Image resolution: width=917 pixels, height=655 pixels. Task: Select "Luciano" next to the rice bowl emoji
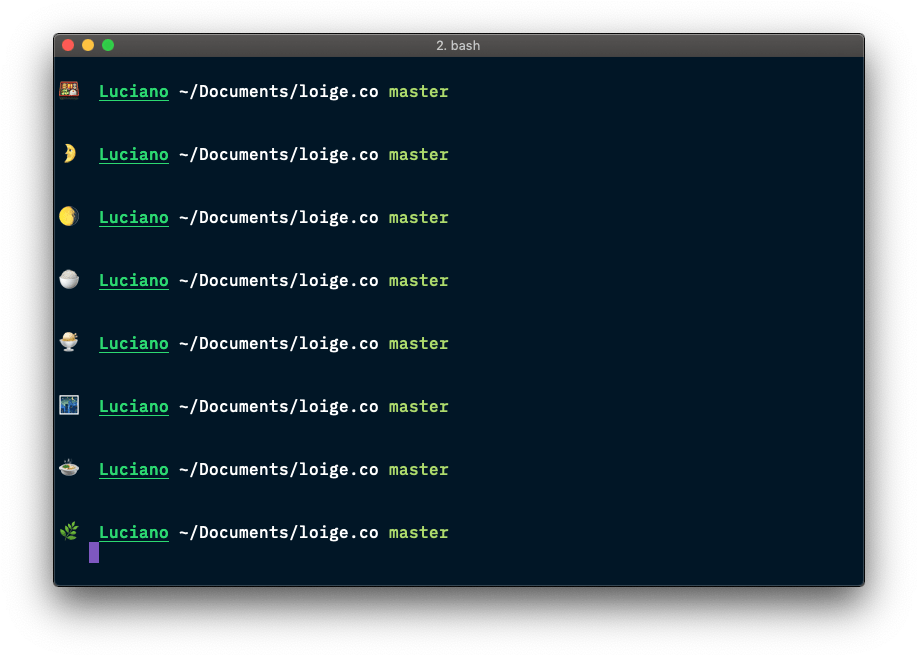134,281
